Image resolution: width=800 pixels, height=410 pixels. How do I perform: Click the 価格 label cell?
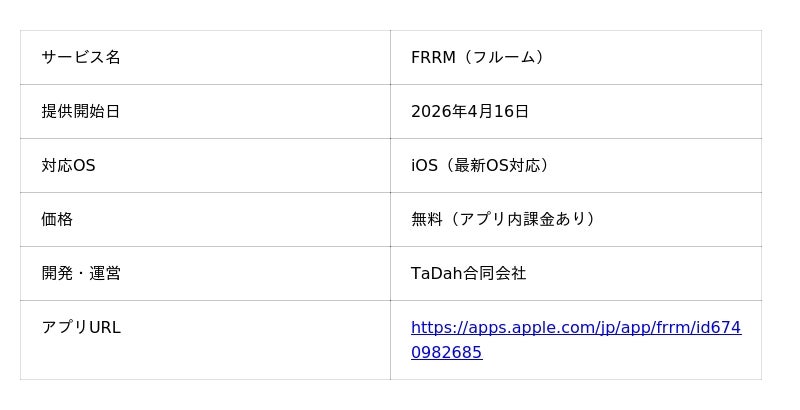57,220
